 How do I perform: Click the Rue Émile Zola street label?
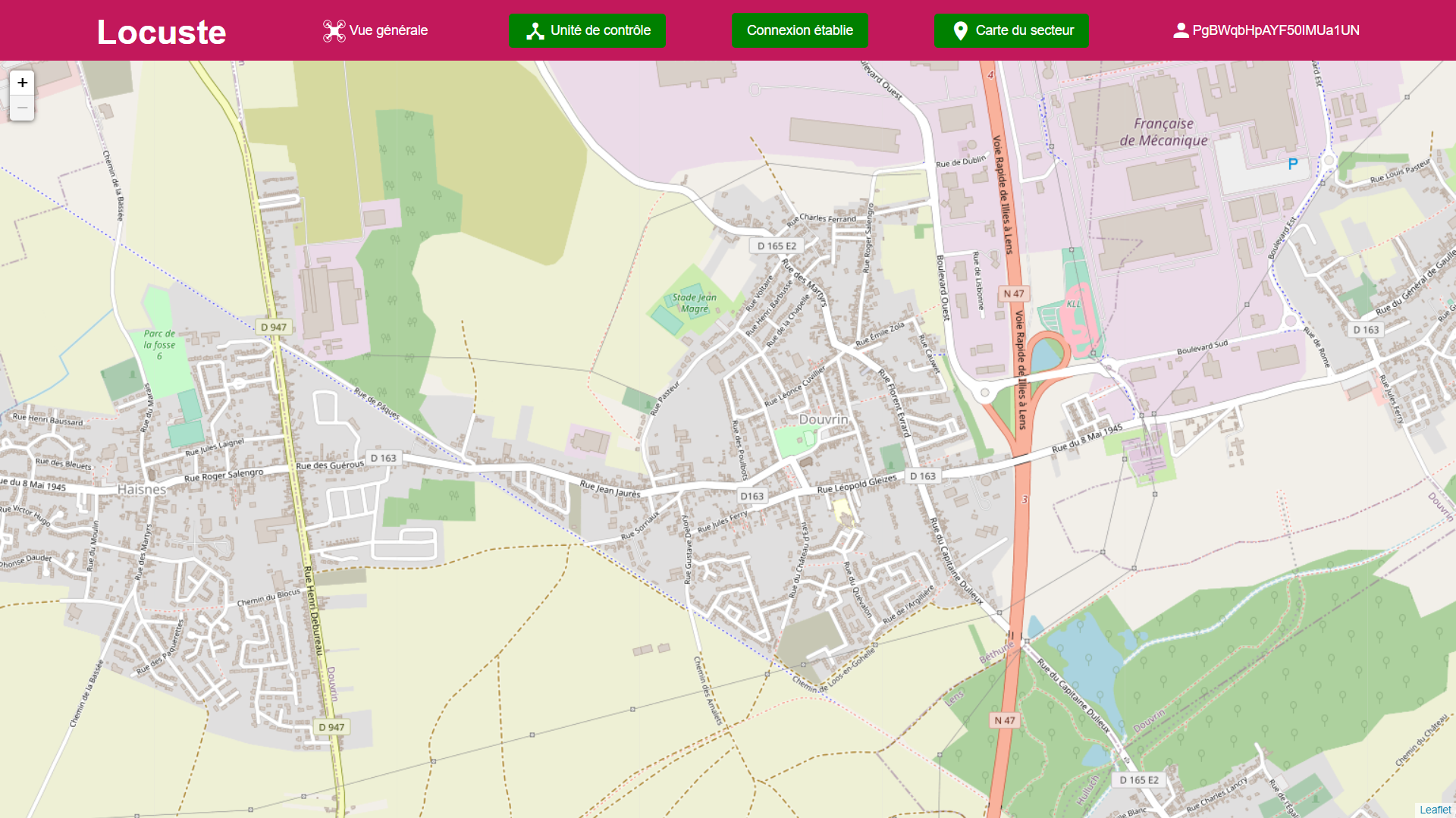click(880, 334)
